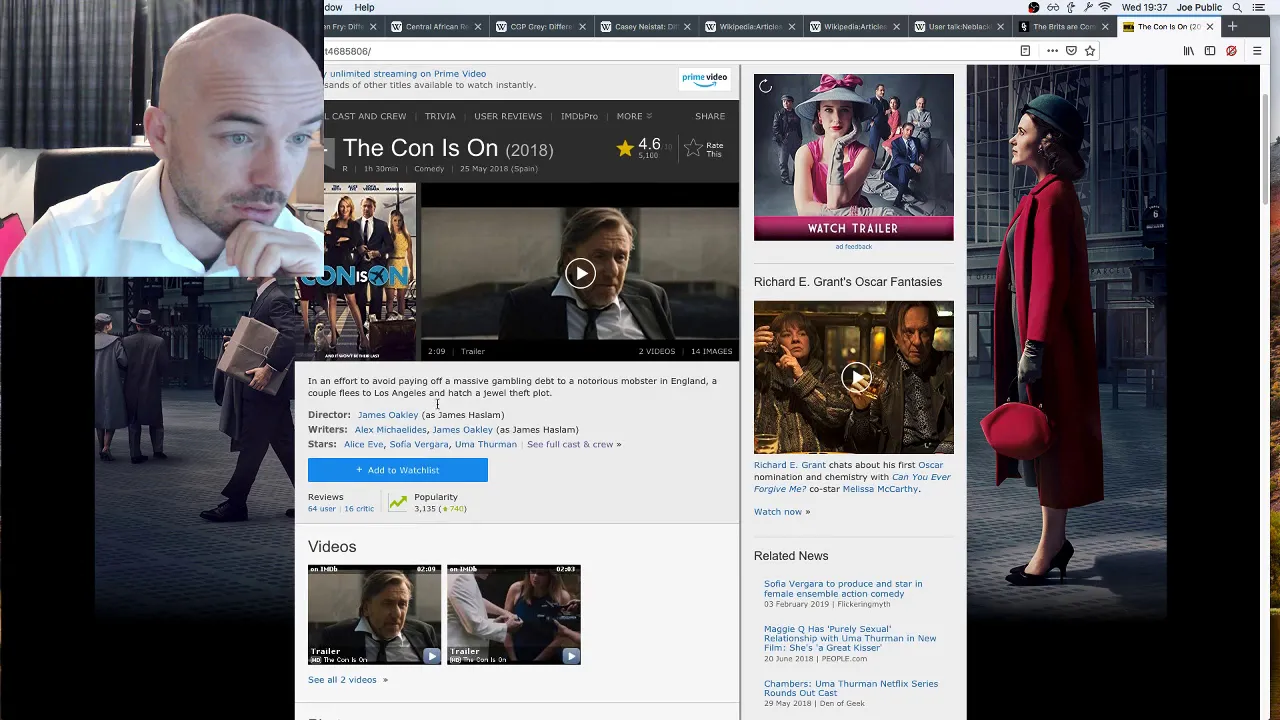Open writer Alex Michaelides link
1280x720 pixels.
click(x=391, y=430)
